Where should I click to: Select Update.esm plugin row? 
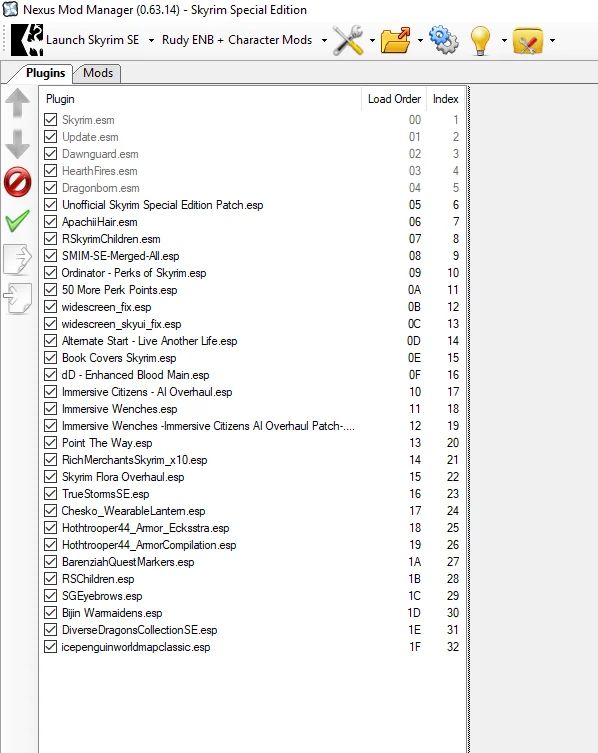click(x=252, y=137)
